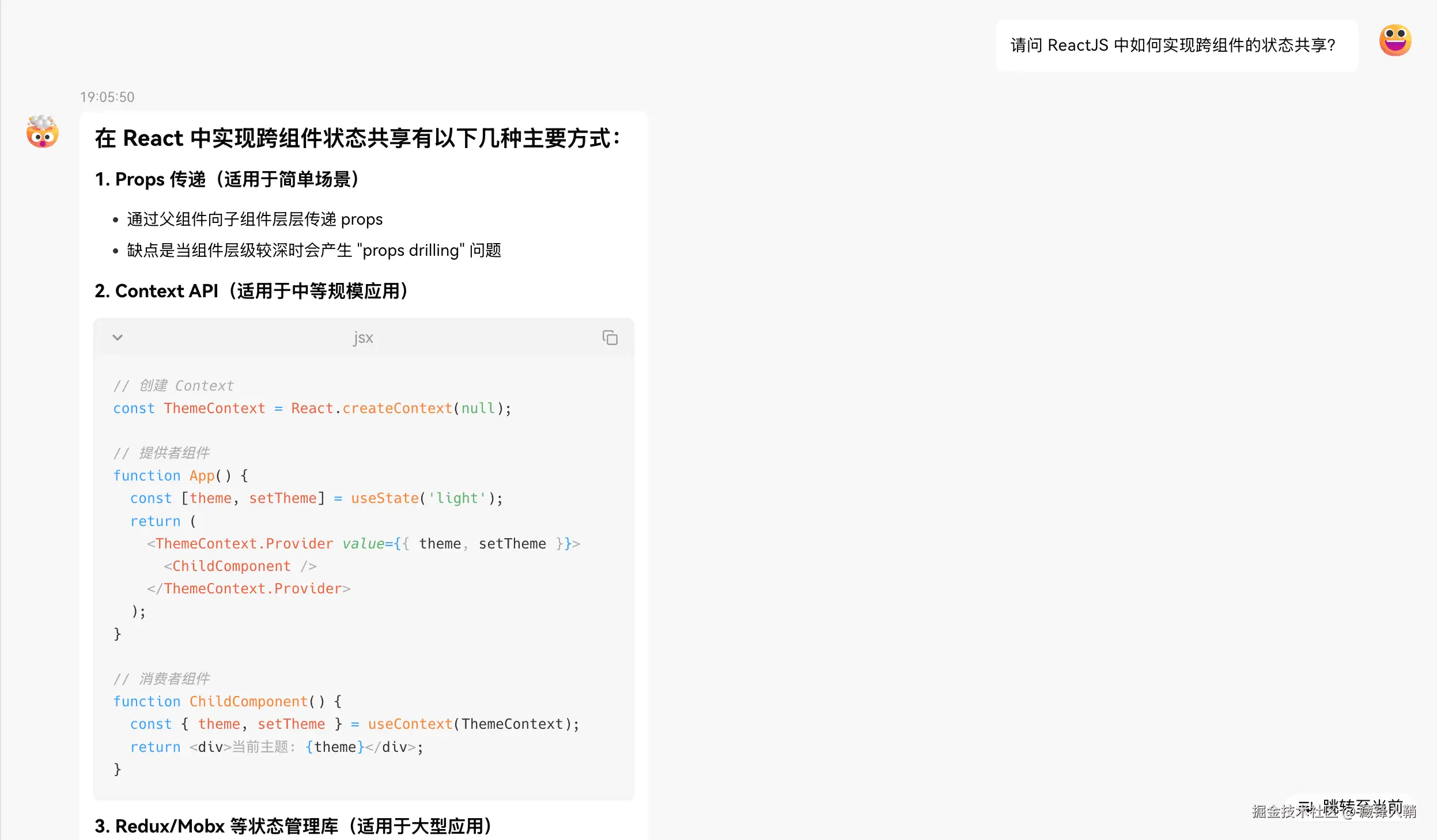Click the user's smiley avatar
The image size is (1437, 840).
1394,40
